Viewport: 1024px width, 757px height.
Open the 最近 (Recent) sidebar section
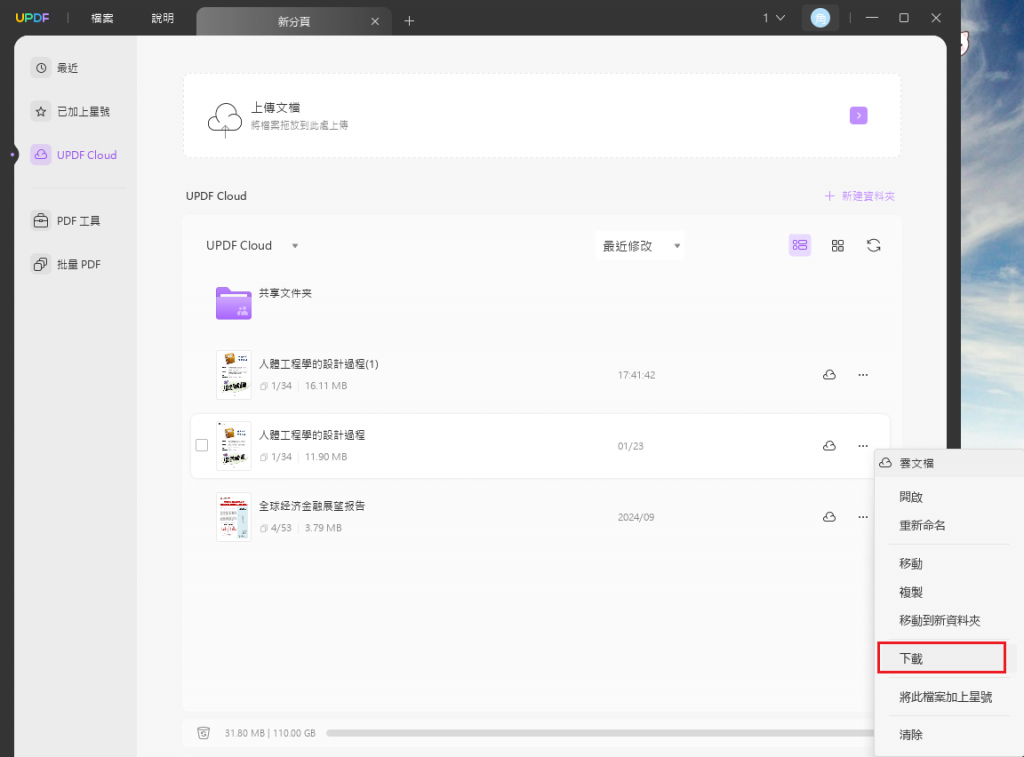point(56,68)
